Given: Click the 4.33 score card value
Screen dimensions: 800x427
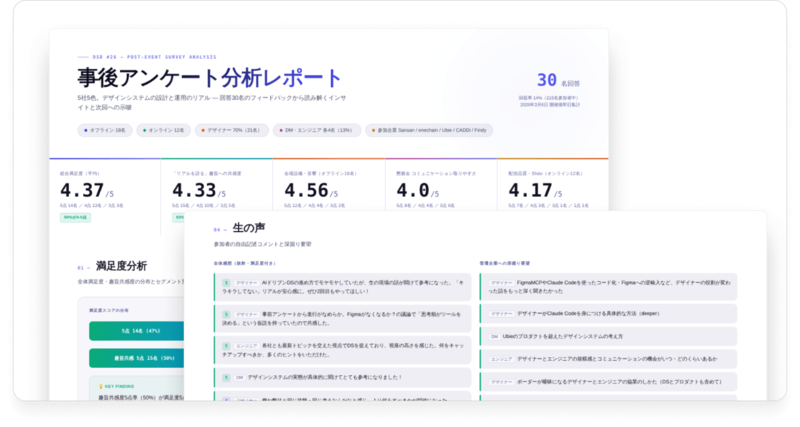Looking at the screenshot, I should click(x=194, y=190).
